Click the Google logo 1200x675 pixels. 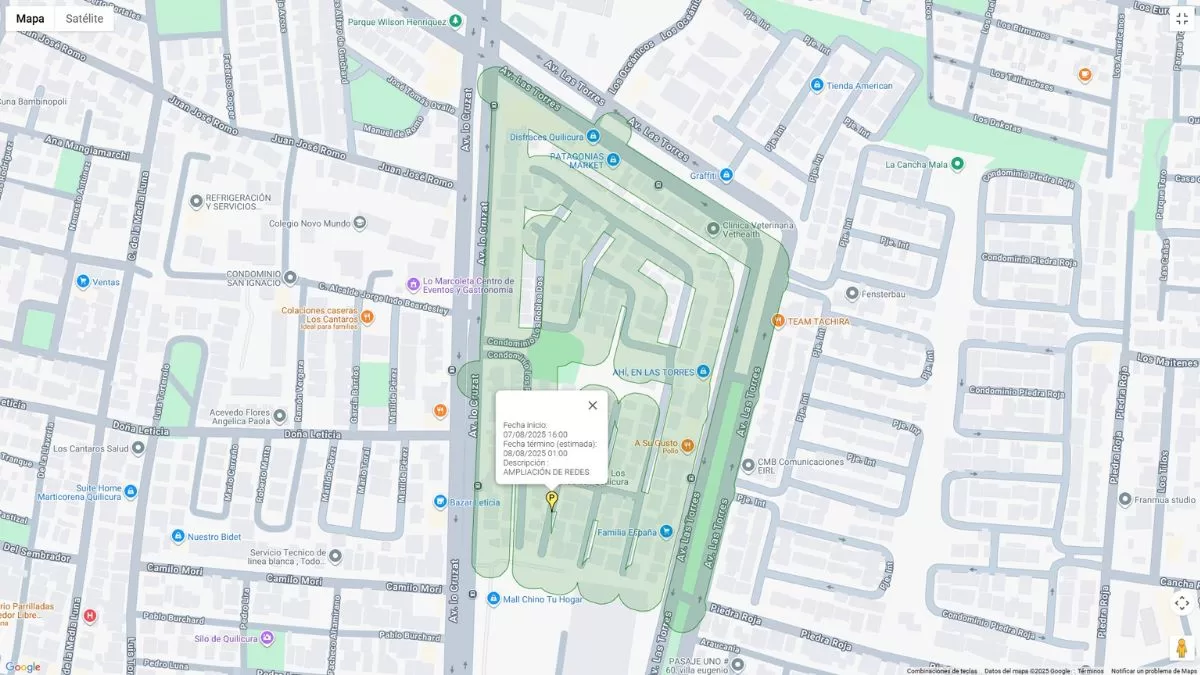22,667
